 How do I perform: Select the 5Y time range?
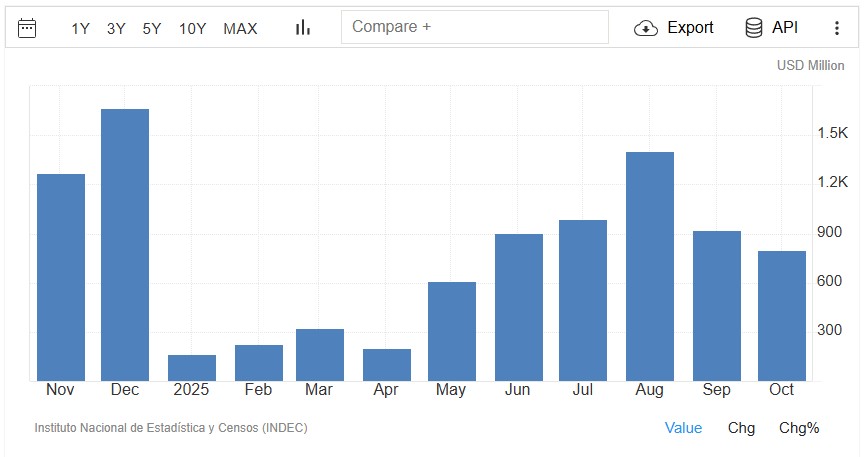(152, 29)
